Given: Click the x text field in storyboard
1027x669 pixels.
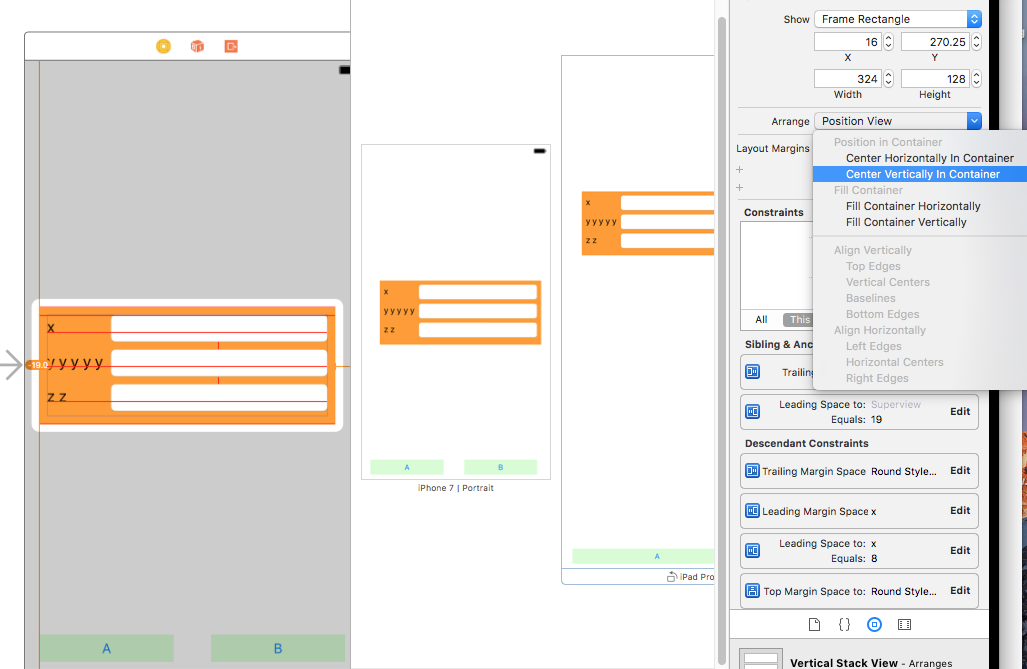Looking at the screenshot, I should coord(219,328).
